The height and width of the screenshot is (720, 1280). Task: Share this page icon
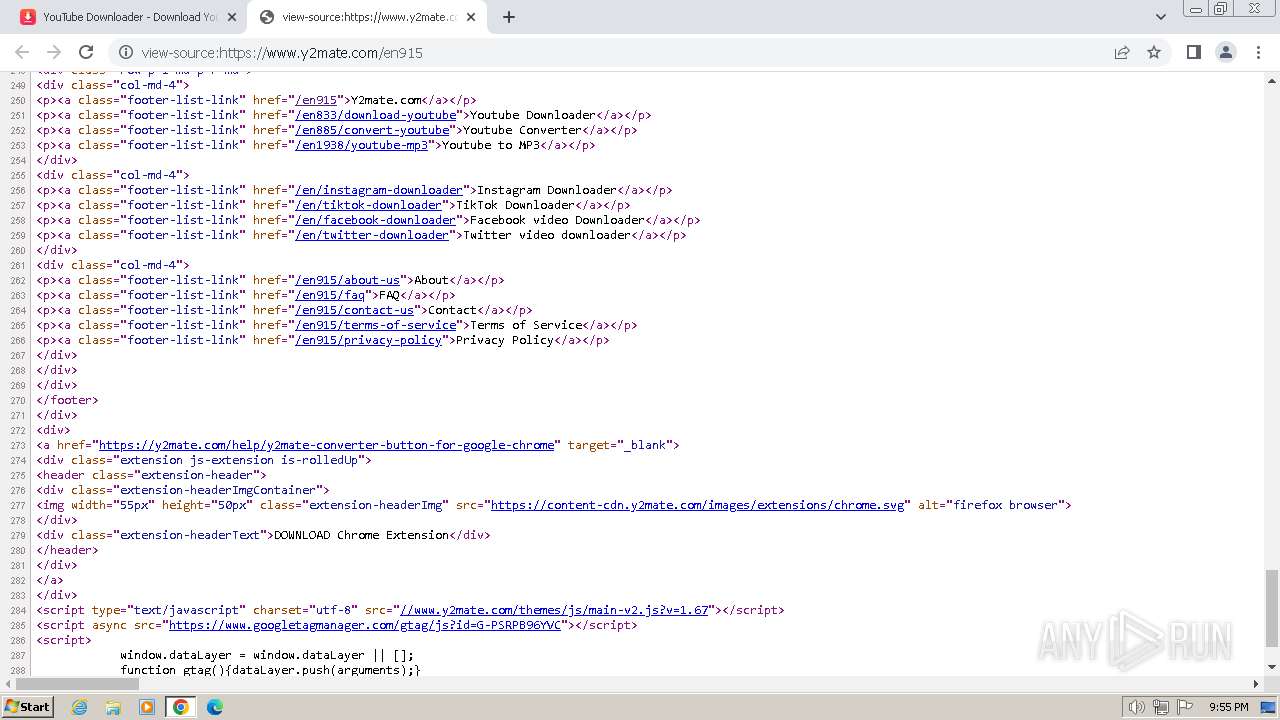pos(1122,53)
